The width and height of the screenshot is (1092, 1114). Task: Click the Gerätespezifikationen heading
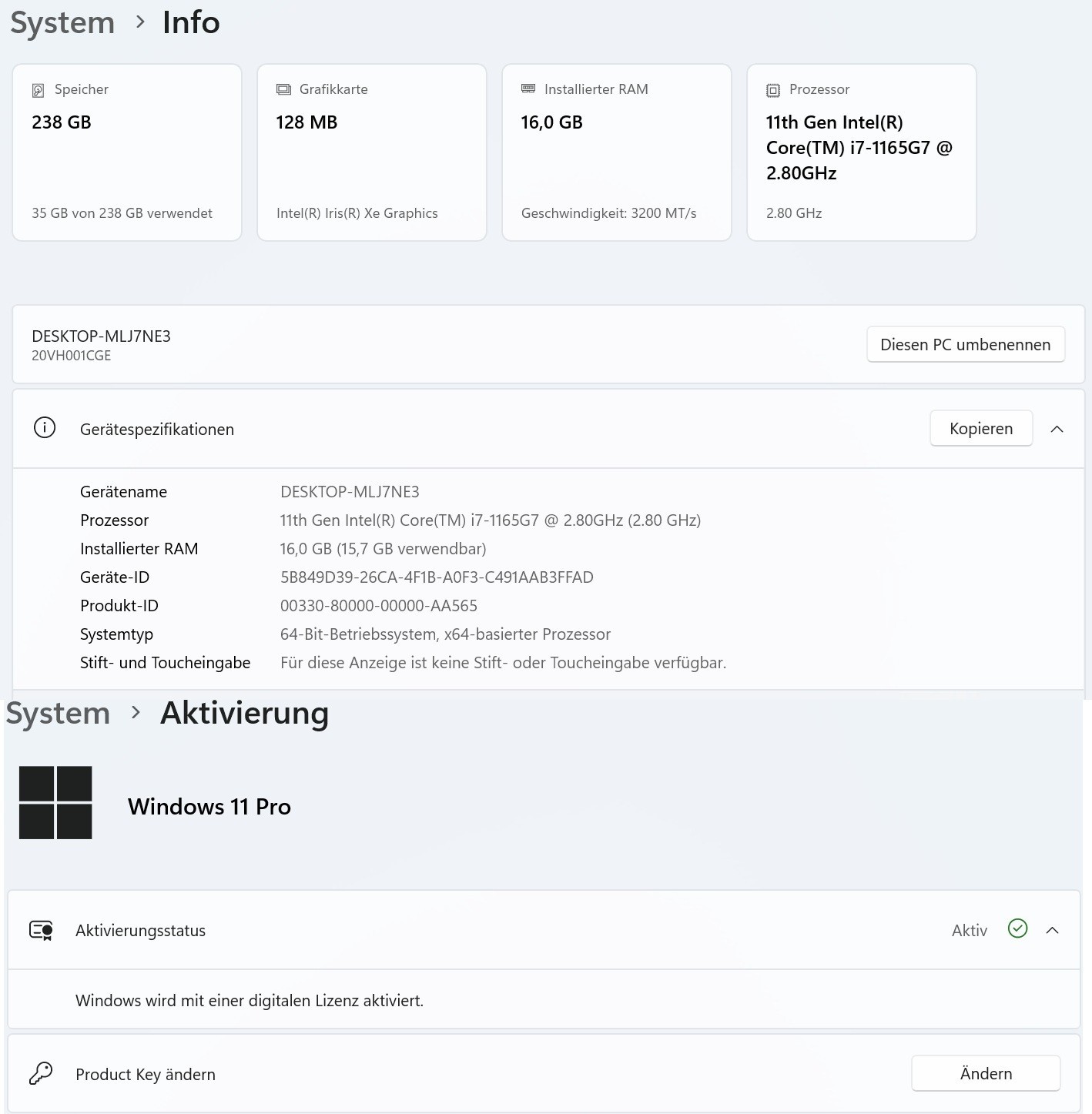(157, 430)
